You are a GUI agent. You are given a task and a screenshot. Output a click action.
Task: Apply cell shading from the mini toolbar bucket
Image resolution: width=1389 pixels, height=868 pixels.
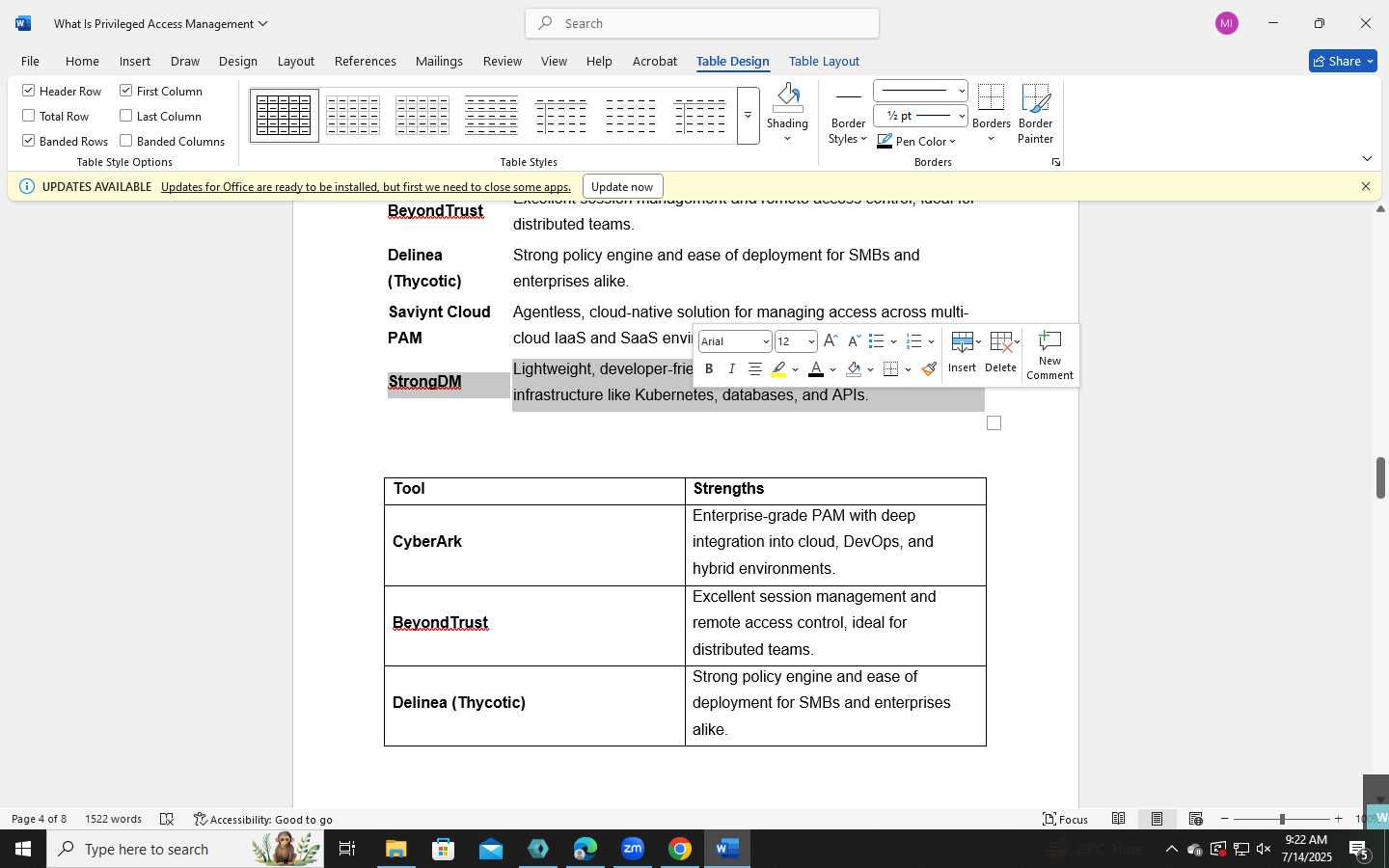click(x=854, y=369)
